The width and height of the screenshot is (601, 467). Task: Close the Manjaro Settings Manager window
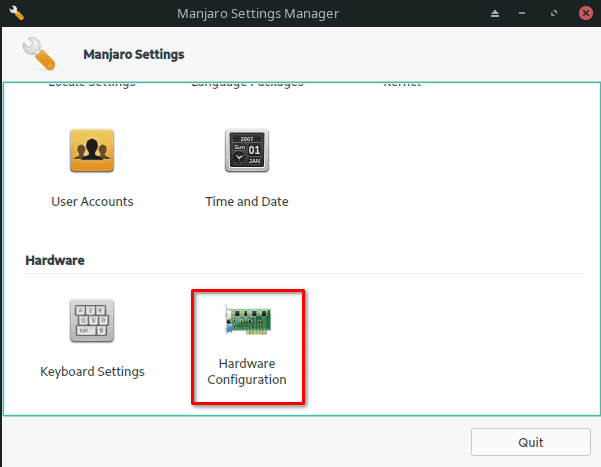pos(586,13)
